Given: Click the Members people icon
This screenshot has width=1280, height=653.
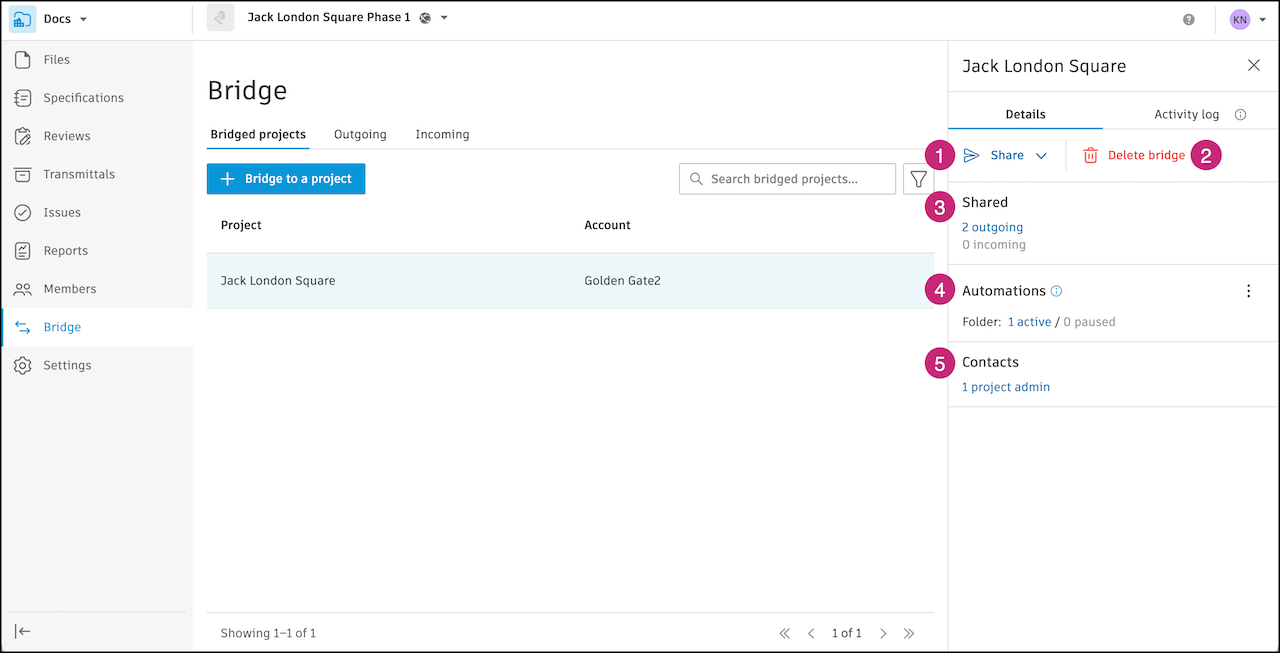Looking at the screenshot, I should pyautogui.click(x=23, y=289).
